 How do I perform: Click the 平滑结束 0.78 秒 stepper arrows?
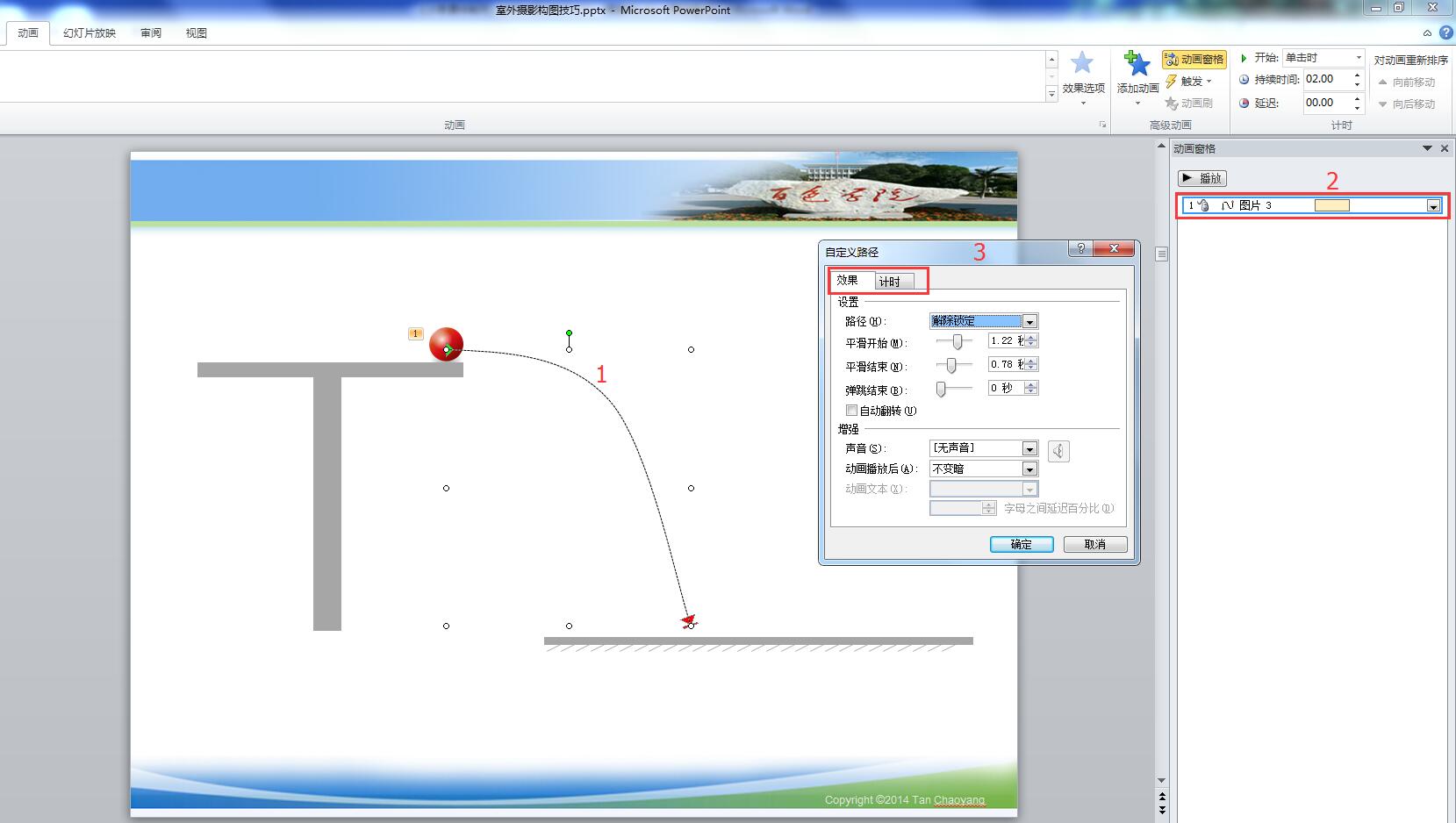[1031, 364]
